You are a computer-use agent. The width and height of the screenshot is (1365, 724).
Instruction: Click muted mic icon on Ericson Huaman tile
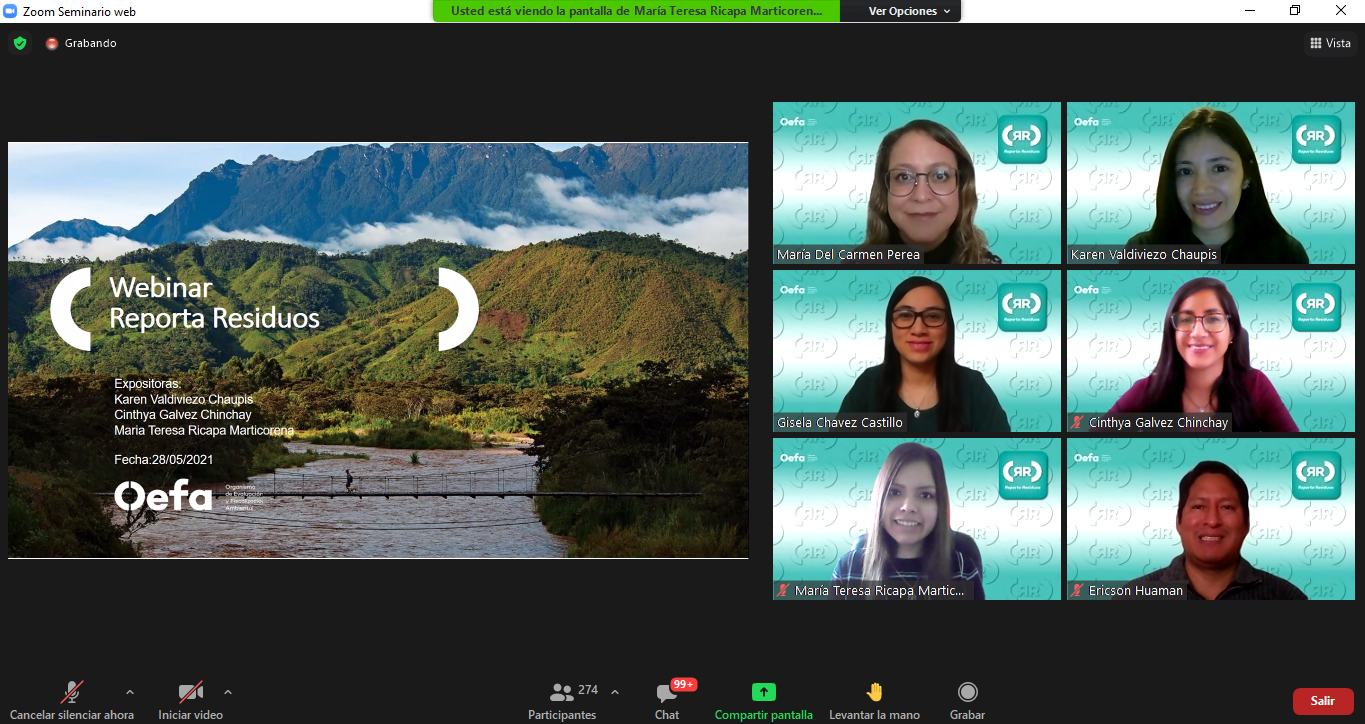pyautogui.click(x=1078, y=591)
